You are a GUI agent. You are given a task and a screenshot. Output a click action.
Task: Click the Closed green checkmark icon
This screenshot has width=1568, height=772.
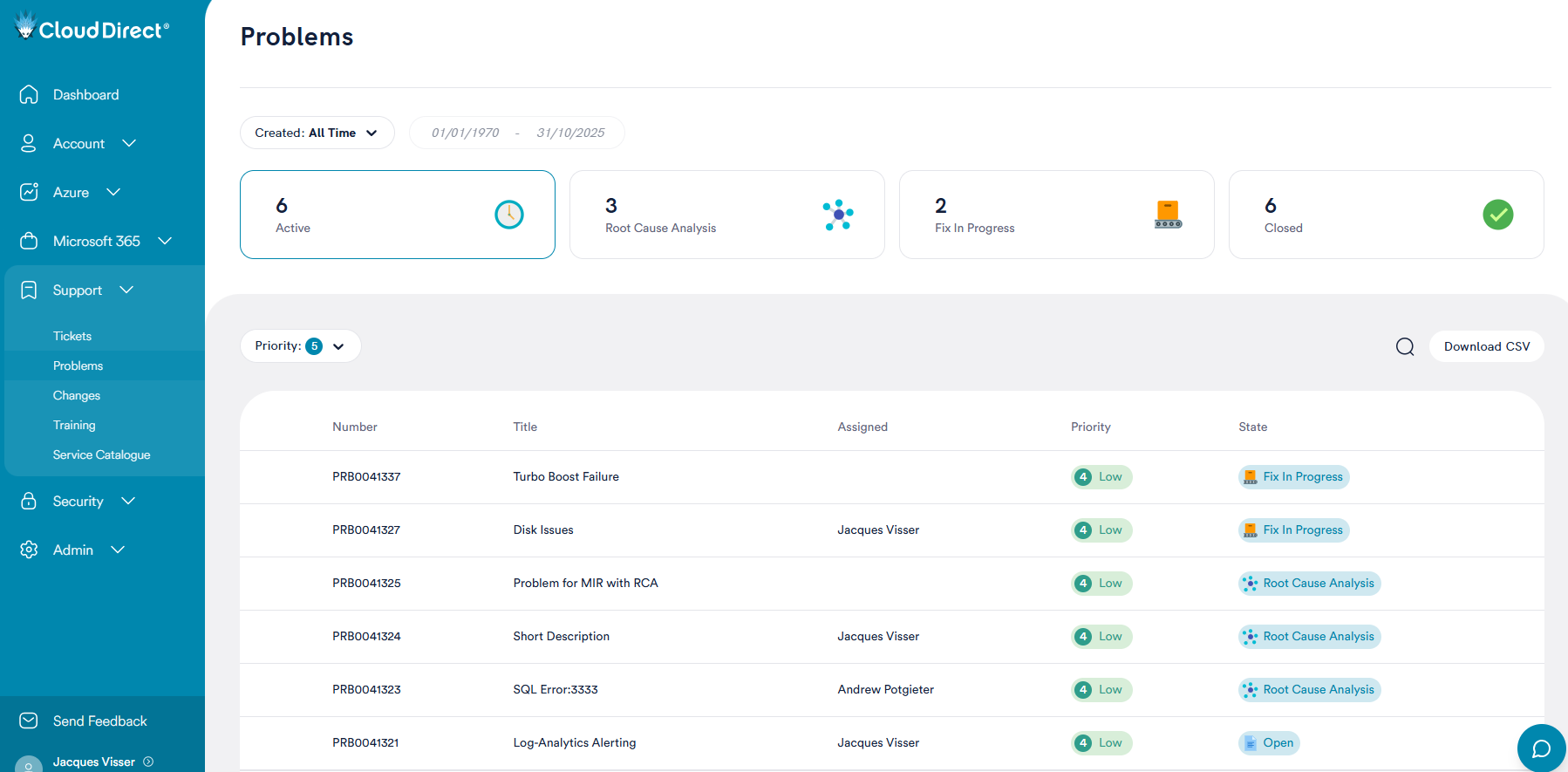click(1497, 215)
